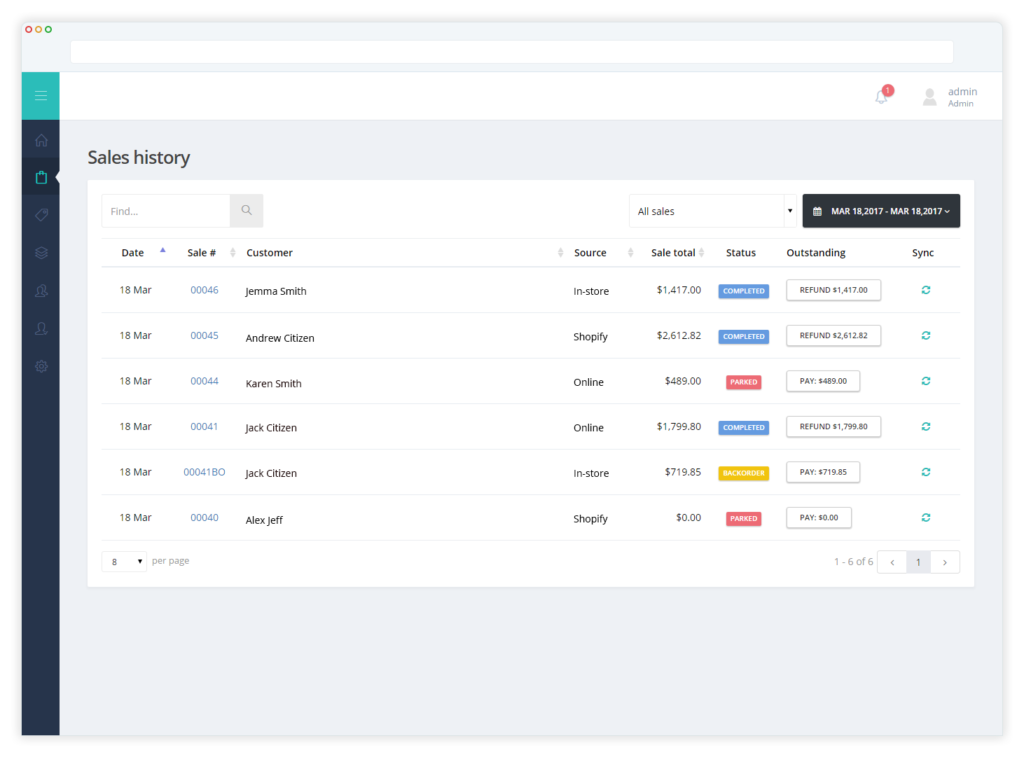
Task: Open the notifications bell
Action: click(882, 97)
